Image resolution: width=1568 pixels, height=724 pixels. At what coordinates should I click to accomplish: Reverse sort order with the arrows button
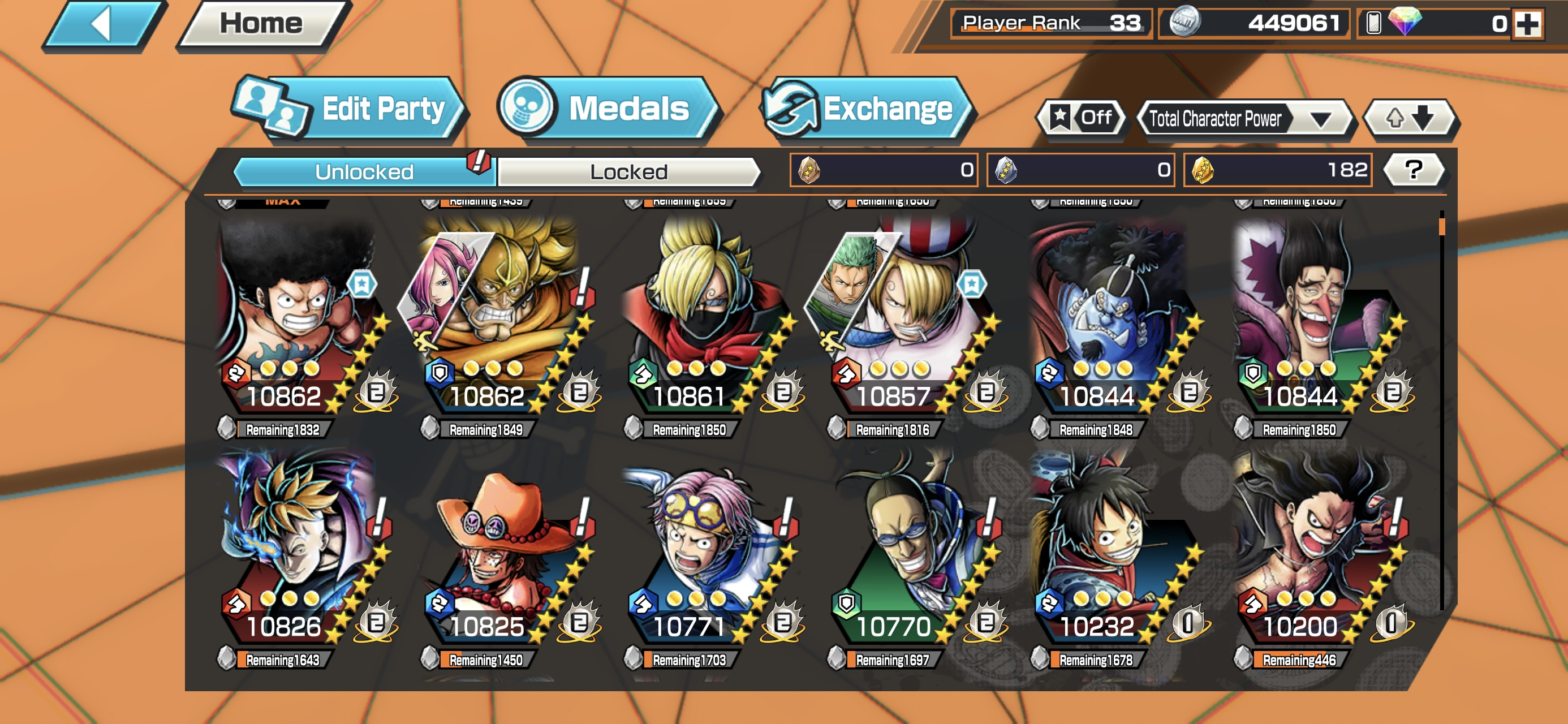pyautogui.click(x=1410, y=118)
